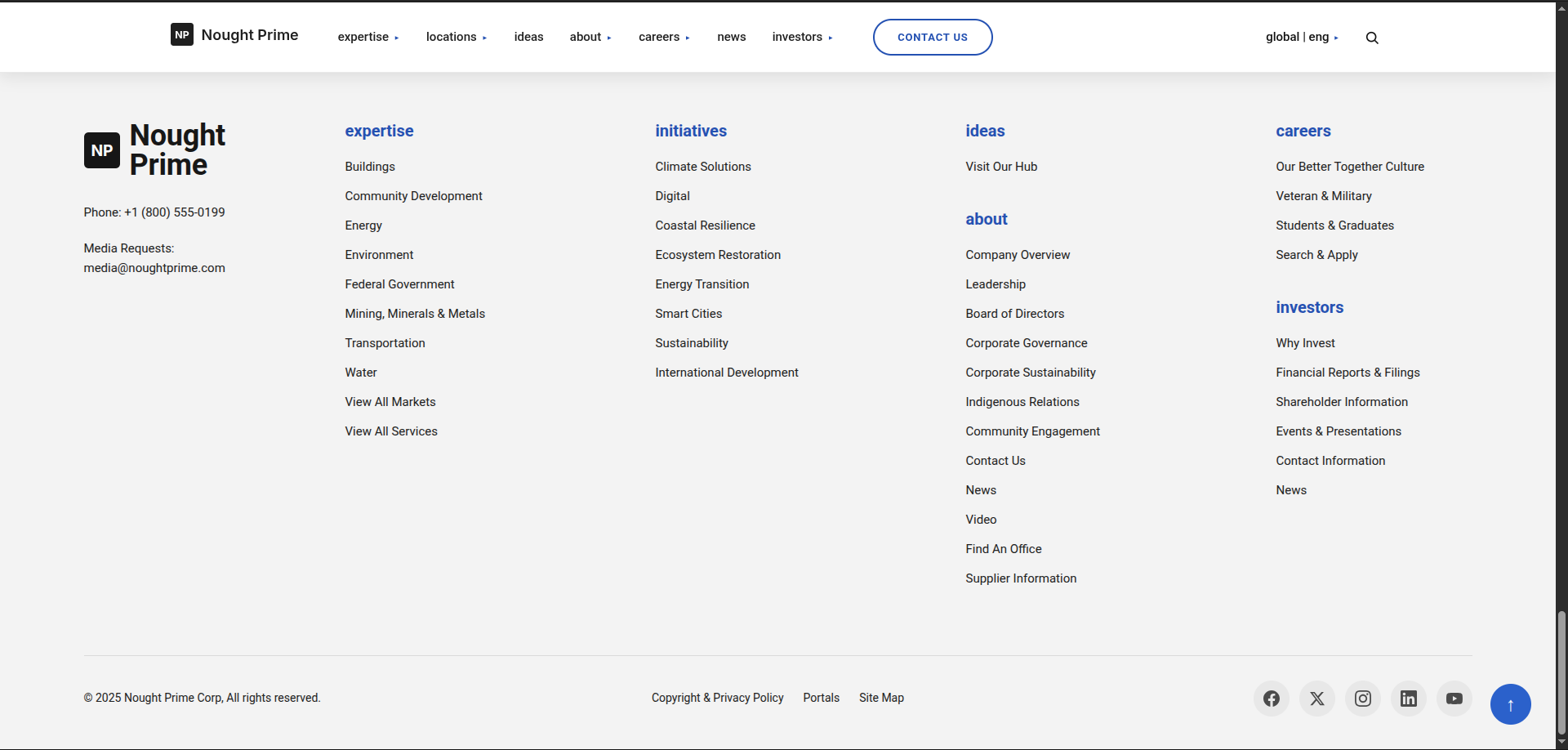Click the NP logo in the header
Viewport: 1568px width, 750px height.
(181, 34)
